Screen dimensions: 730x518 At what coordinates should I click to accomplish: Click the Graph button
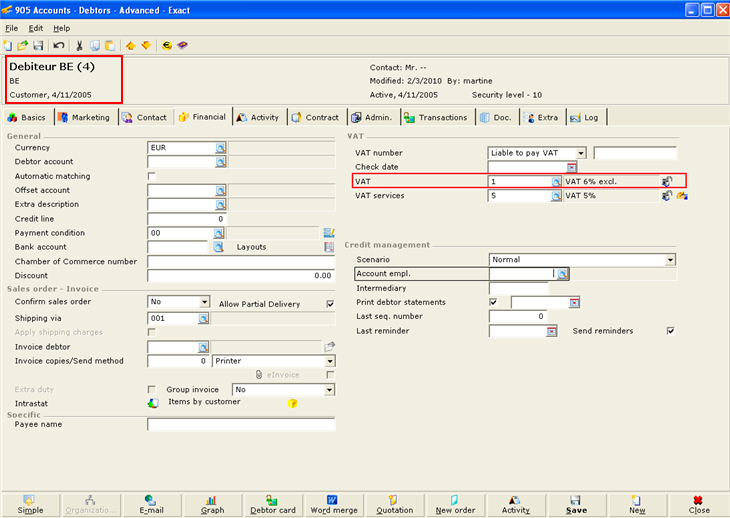click(x=212, y=505)
